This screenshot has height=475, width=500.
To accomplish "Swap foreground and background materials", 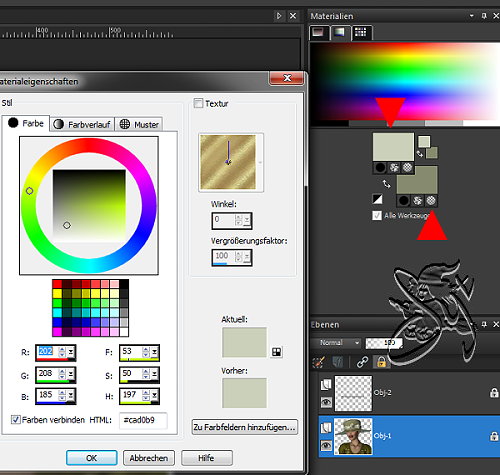I will pyautogui.click(x=386, y=184).
